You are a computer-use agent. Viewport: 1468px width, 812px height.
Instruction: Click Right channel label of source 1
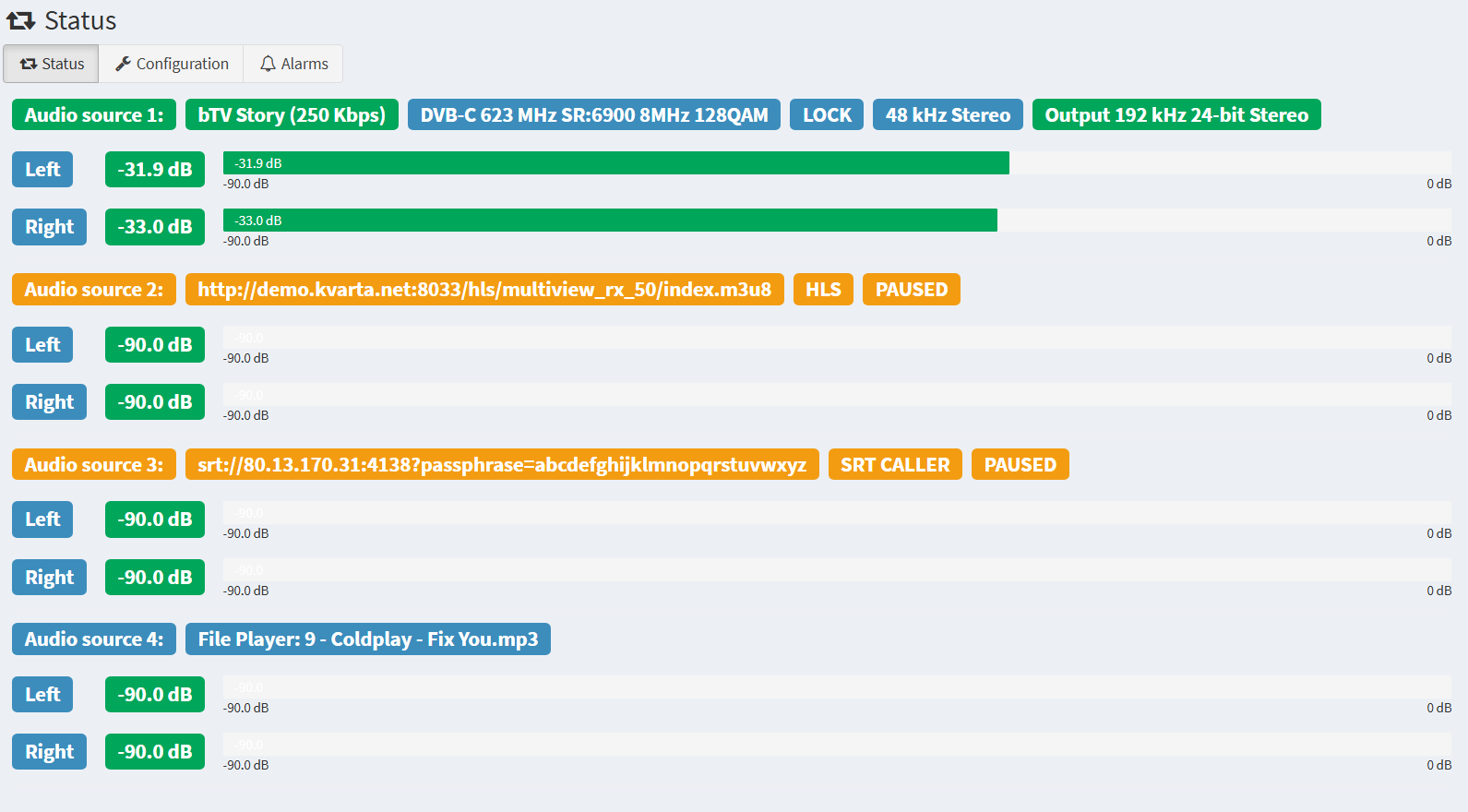tap(49, 227)
